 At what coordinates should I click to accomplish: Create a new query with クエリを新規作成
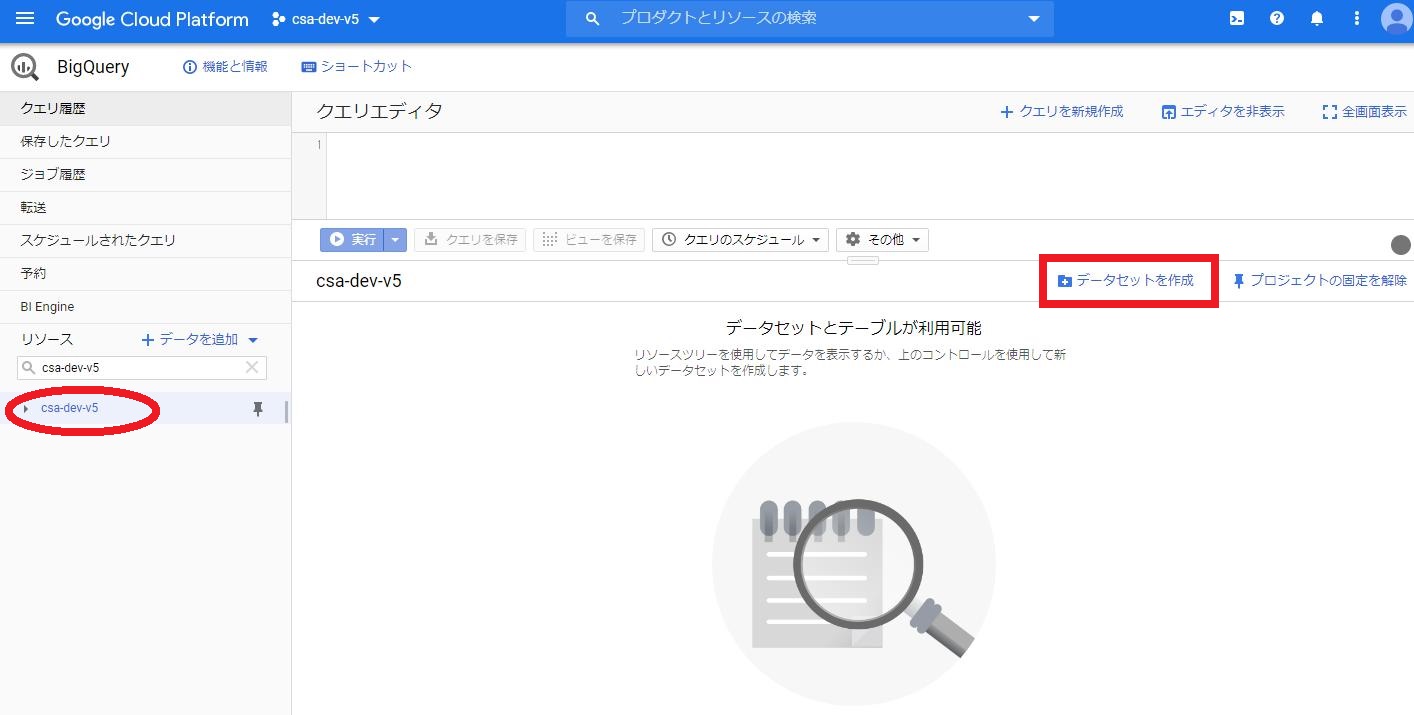[1062, 111]
